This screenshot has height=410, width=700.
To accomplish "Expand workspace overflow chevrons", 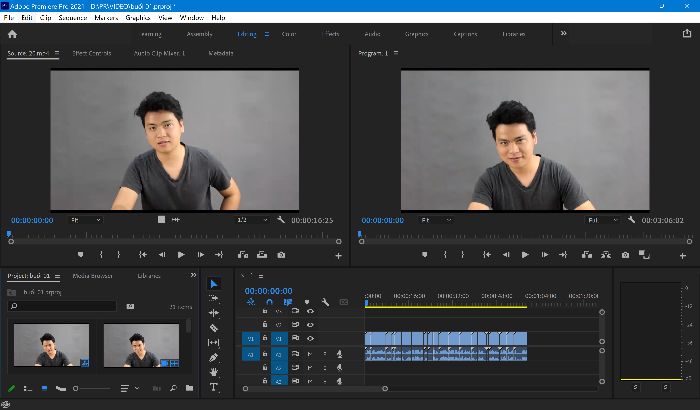I will tap(563, 33).
